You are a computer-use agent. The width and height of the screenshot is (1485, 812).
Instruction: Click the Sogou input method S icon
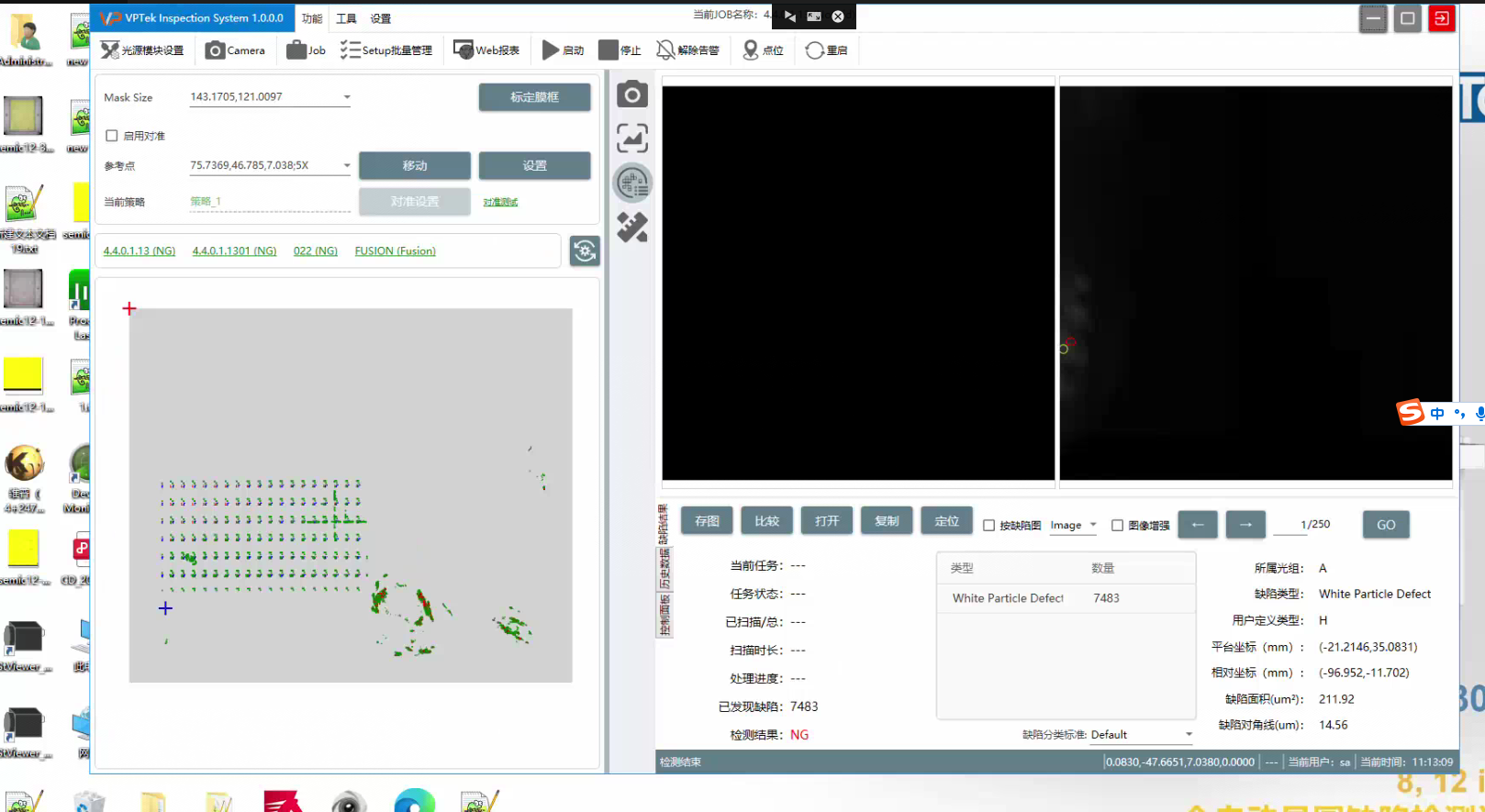tap(1411, 413)
